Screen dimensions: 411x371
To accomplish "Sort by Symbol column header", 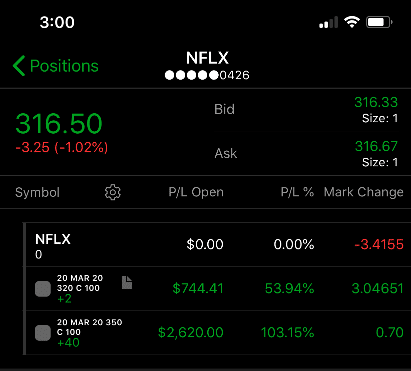I will (x=37, y=192).
